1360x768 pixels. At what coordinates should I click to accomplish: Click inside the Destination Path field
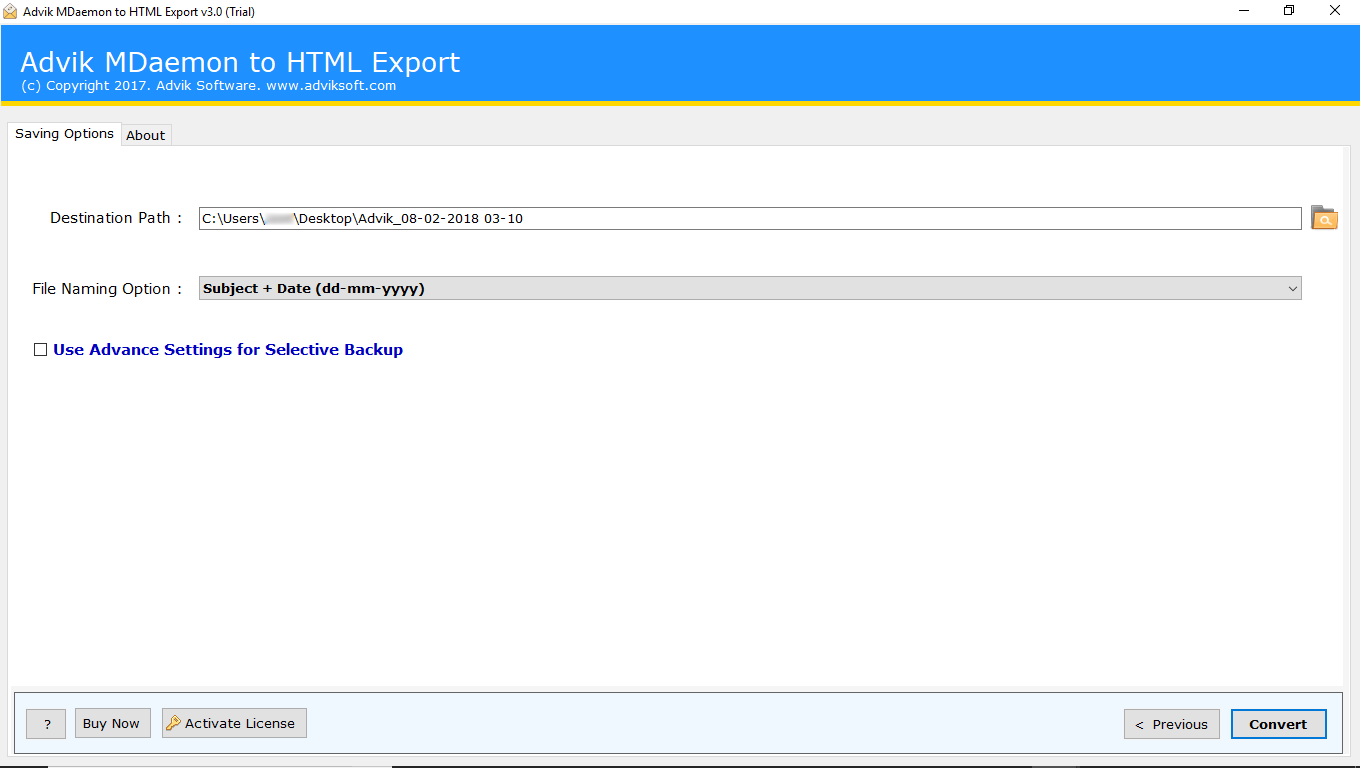click(750, 218)
